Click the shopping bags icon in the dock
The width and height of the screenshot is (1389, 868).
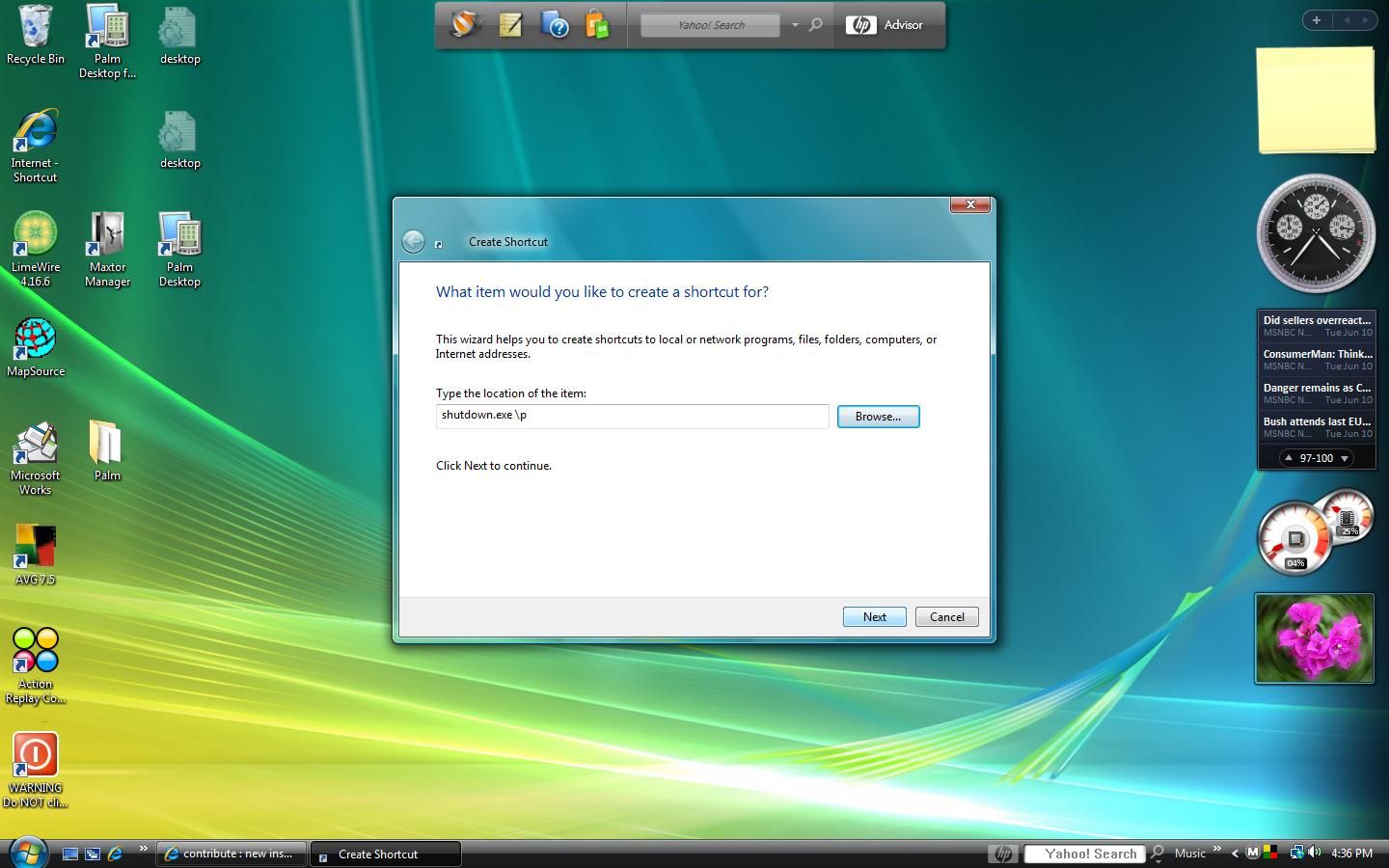(x=598, y=25)
